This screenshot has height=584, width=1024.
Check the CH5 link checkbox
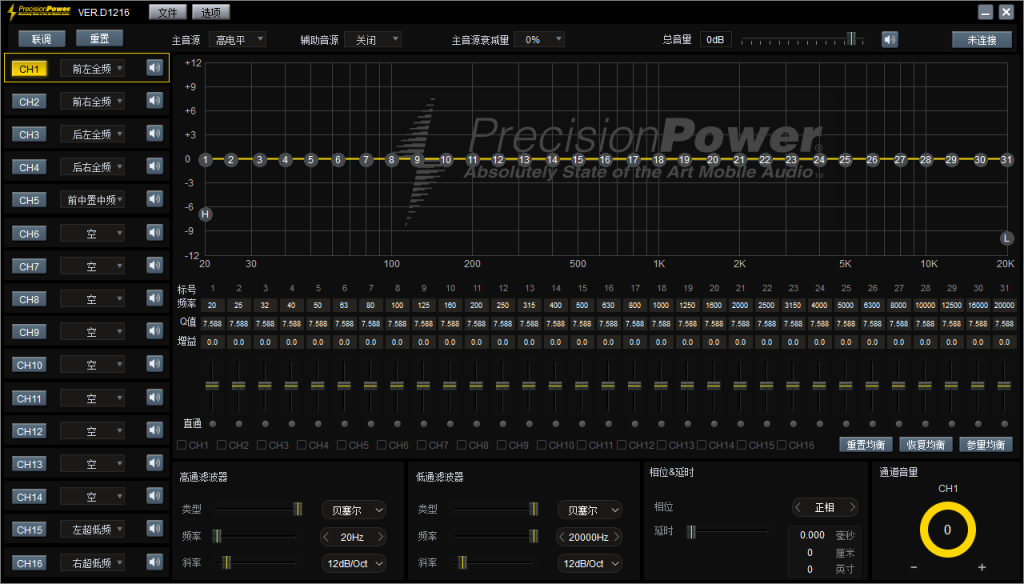[x=342, y=445]
